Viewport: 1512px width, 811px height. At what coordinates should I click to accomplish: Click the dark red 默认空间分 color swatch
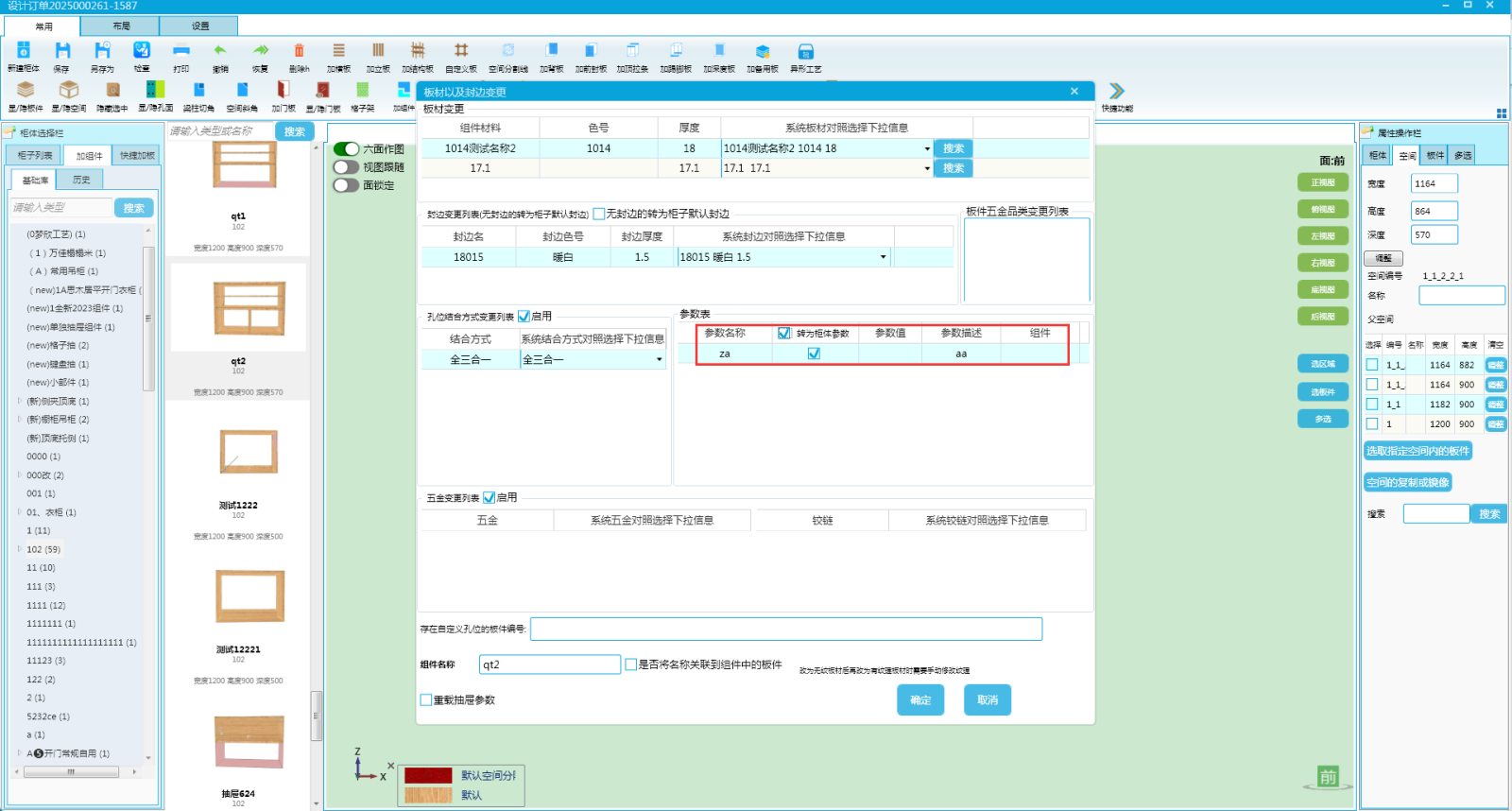(x=428, y=775)
